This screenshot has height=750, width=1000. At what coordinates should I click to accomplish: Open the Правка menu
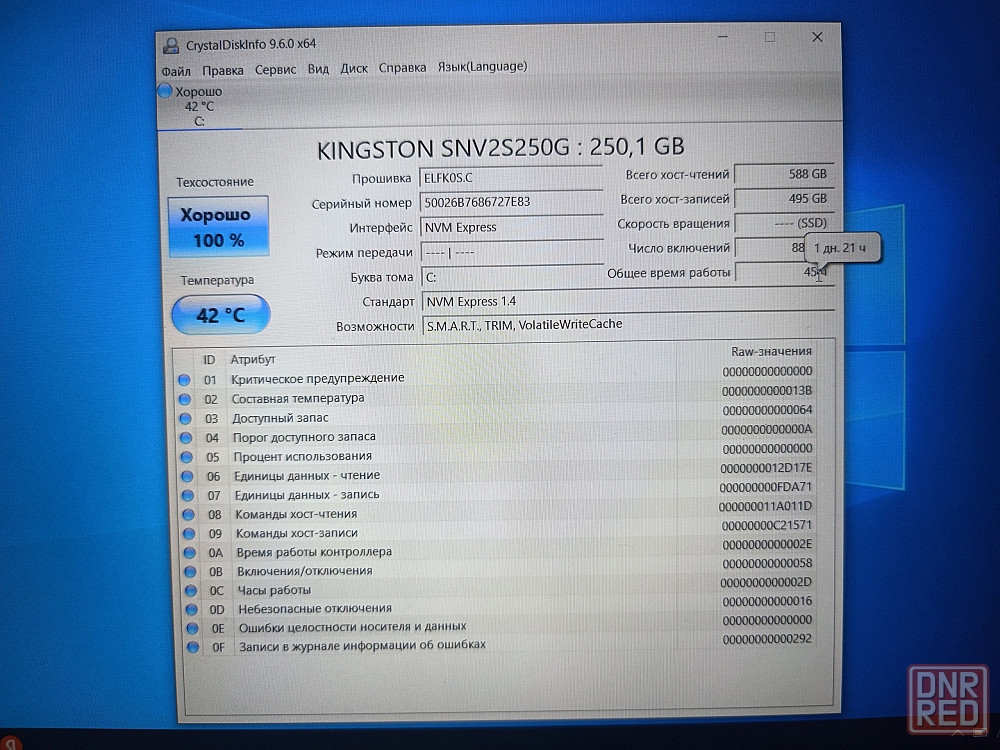[223, 70]
